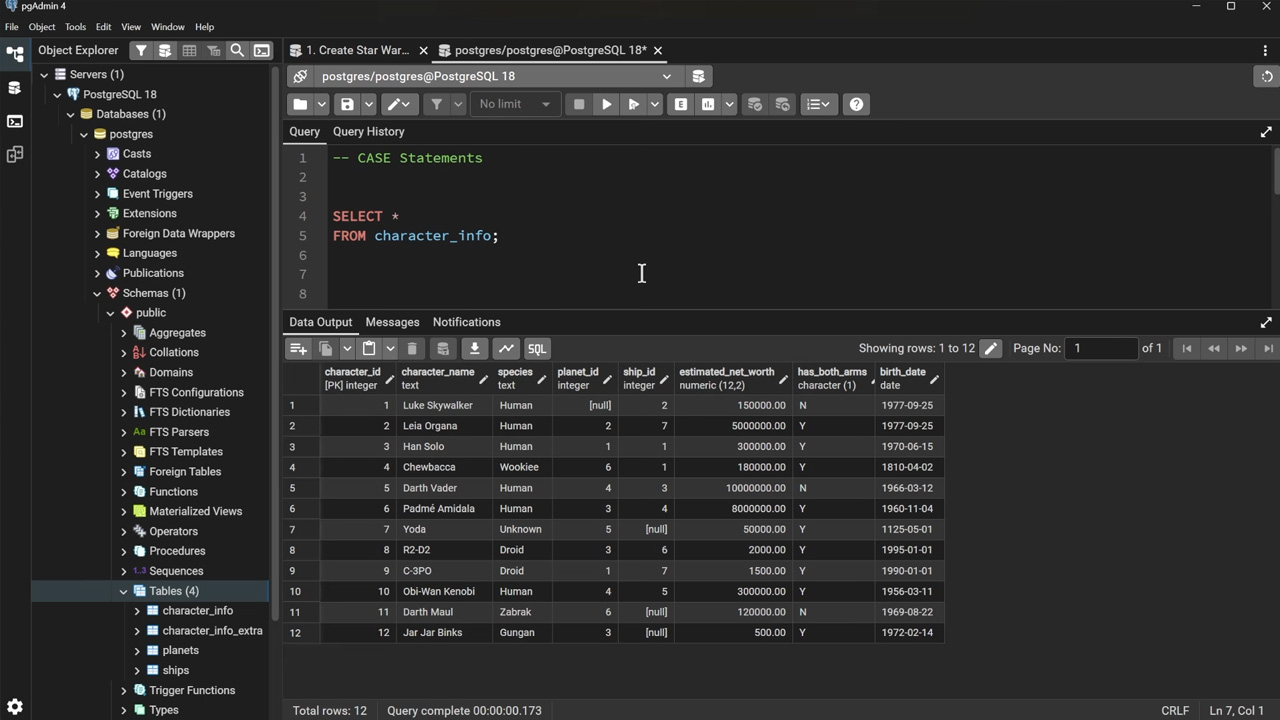Switch to the Messages tab
The width and height of the screenshot is (1280, 720).
click(x=392, y=322)
